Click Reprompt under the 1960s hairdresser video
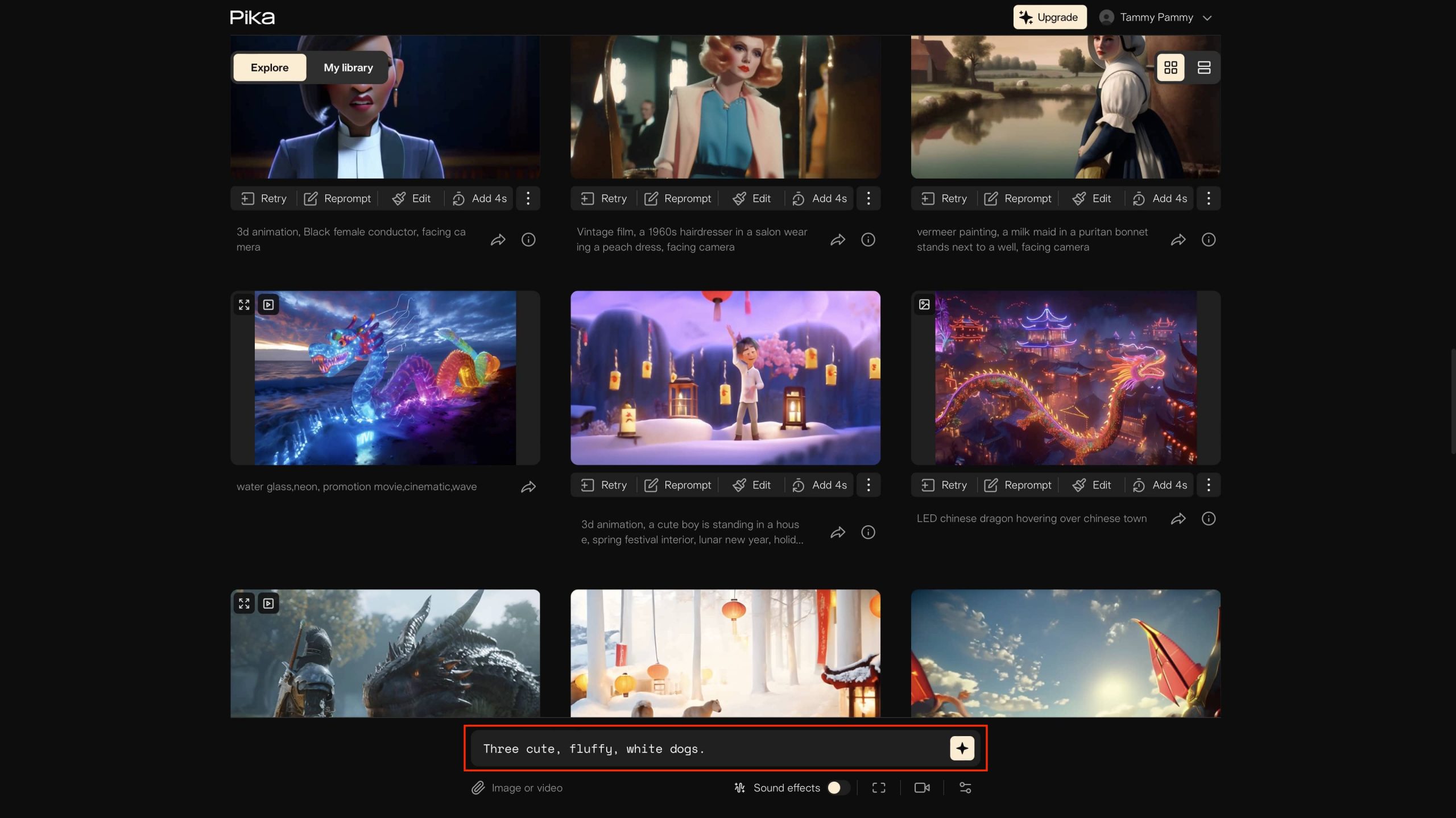Screen dimensions: 1456x818 point(677,198)
